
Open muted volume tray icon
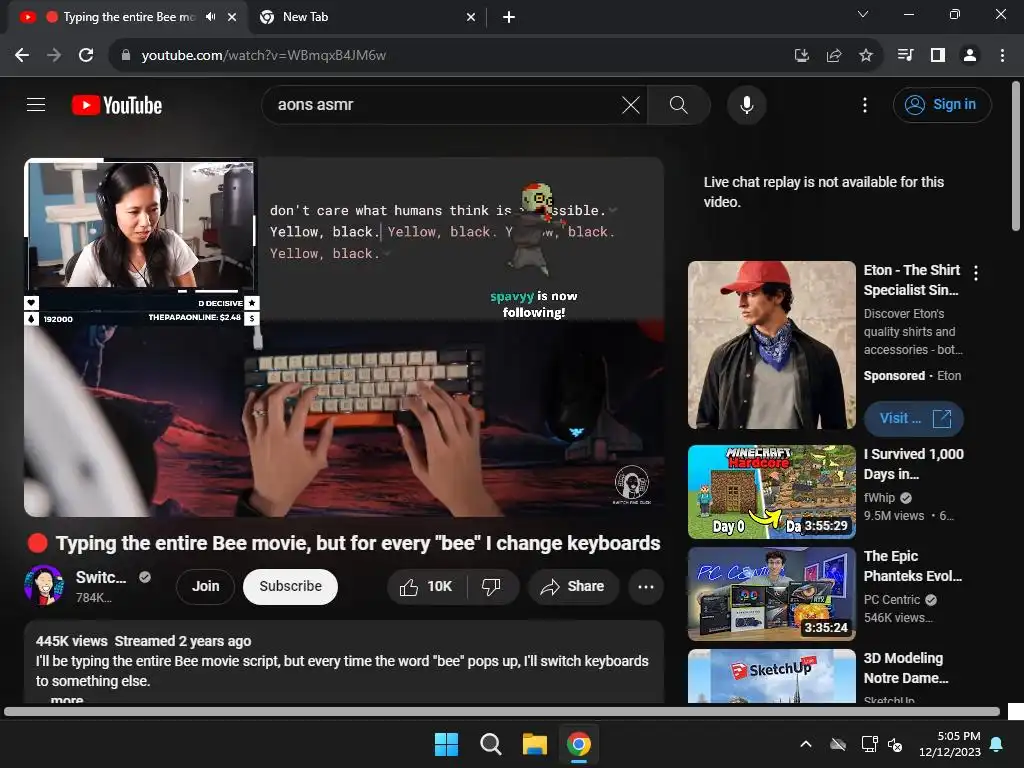(x=895, y=744)
